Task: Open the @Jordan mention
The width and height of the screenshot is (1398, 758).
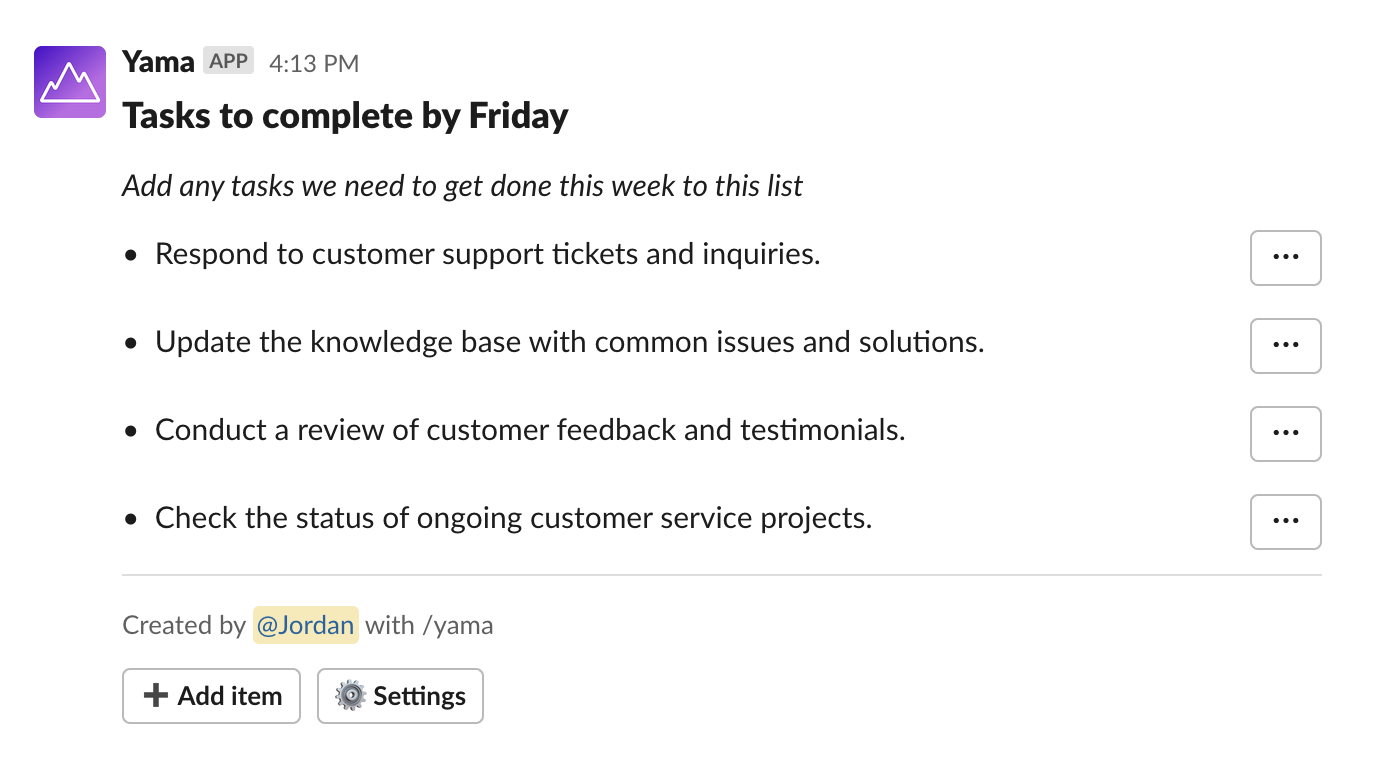Action: tap(305, 625)
